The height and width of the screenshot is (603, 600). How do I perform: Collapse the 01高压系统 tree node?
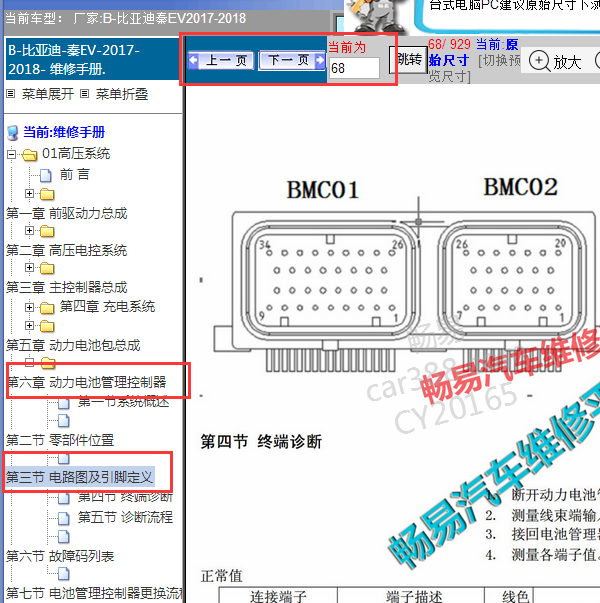coord(12,155)
